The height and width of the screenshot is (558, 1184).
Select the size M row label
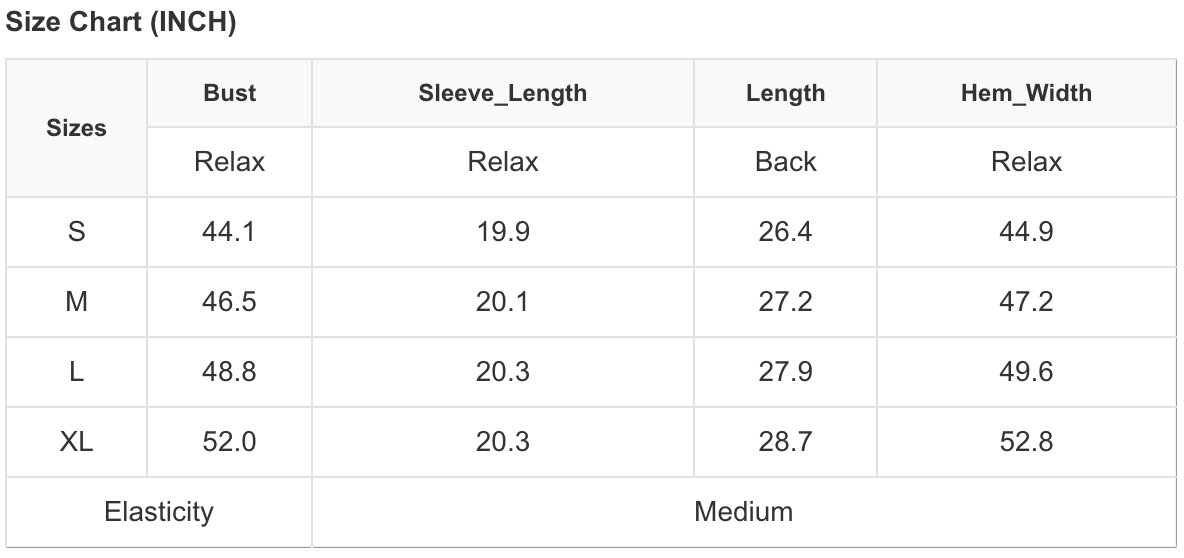pos(77,302)
